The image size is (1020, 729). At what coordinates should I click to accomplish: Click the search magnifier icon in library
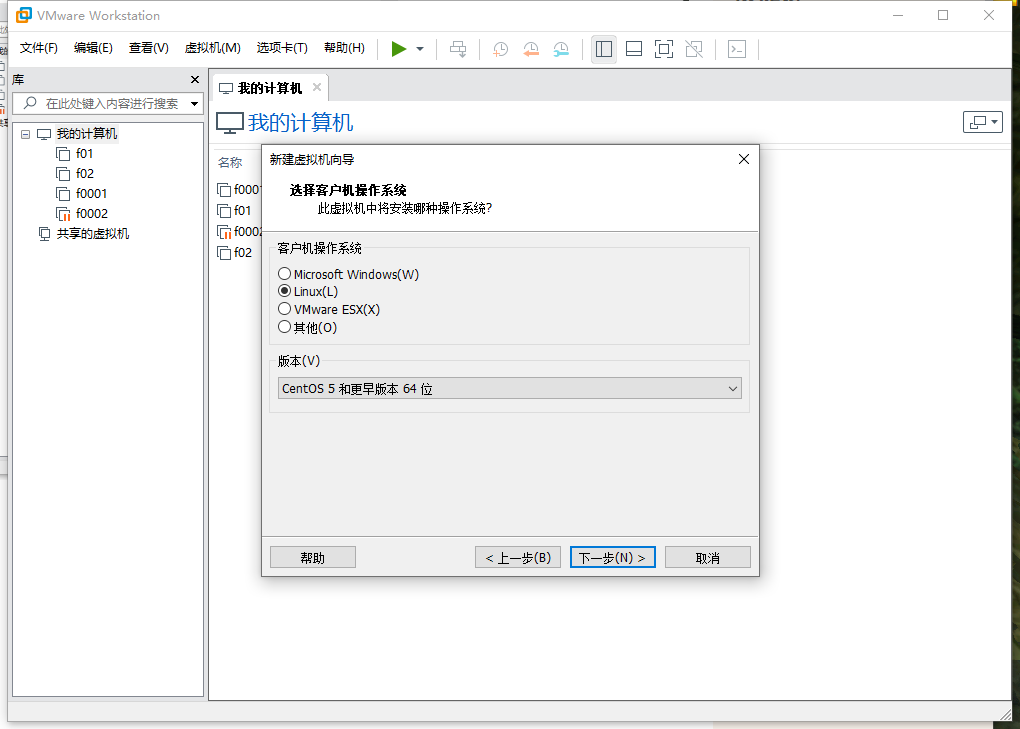(30, 103)
